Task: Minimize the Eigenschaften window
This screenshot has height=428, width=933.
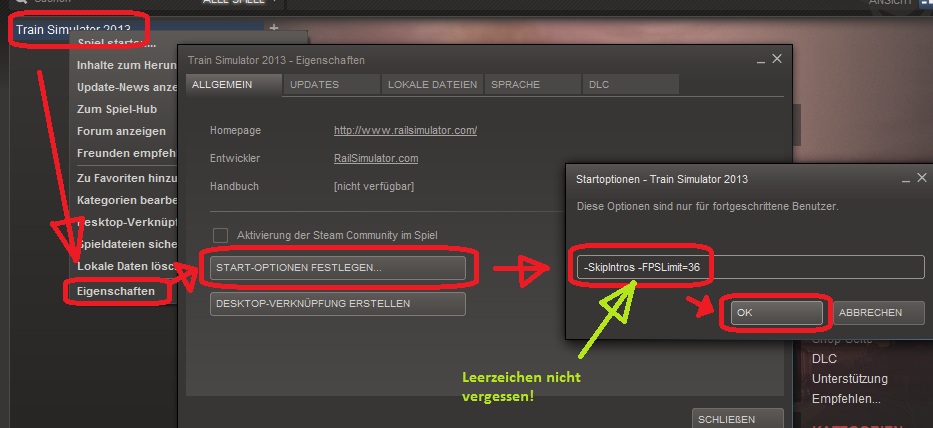Action: click(761, 60)
